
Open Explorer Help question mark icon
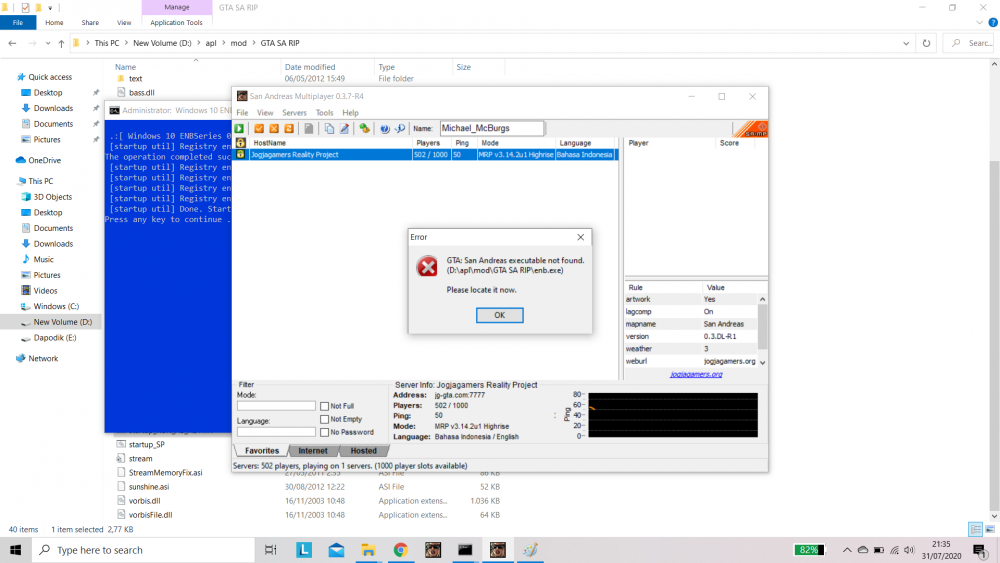[x=992, y=22]
